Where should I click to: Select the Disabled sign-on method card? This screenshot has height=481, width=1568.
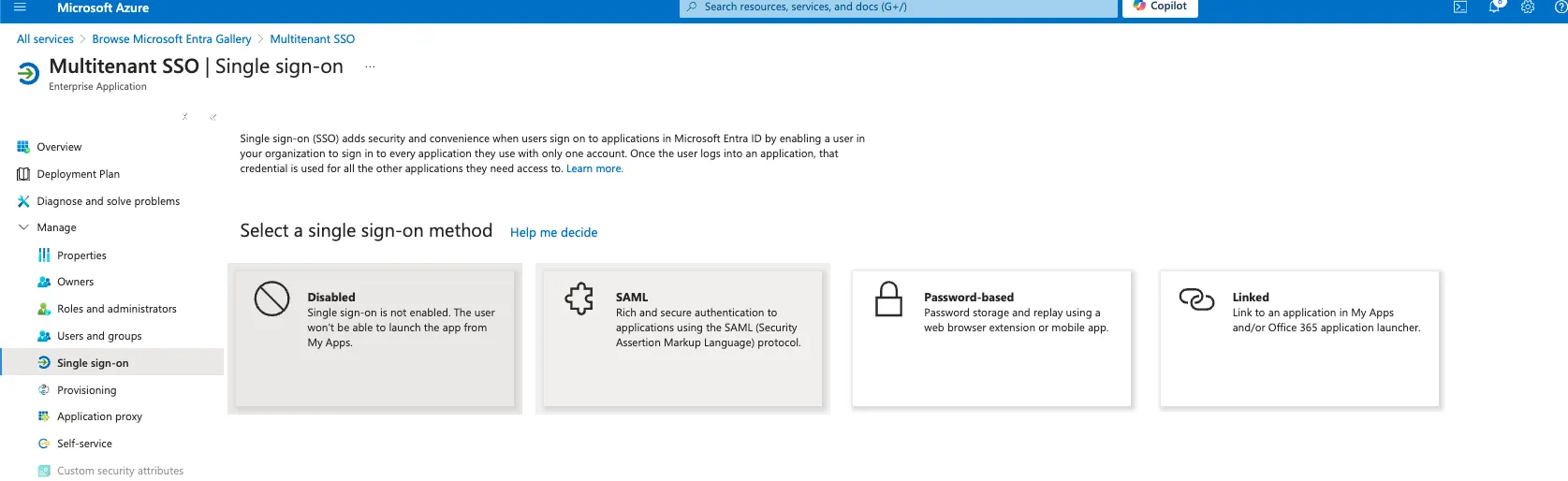click(374, 339)
